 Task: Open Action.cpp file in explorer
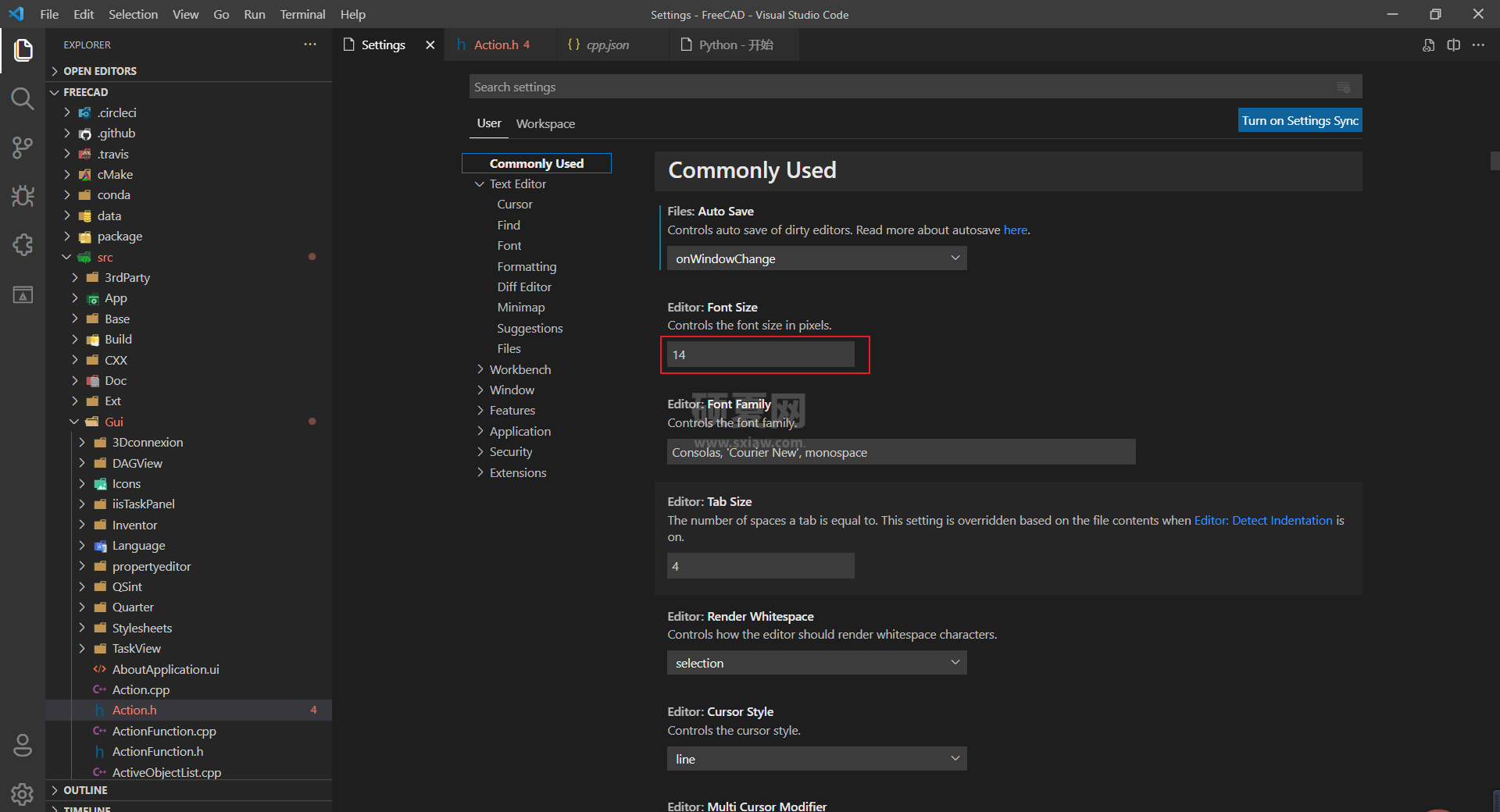141,689
